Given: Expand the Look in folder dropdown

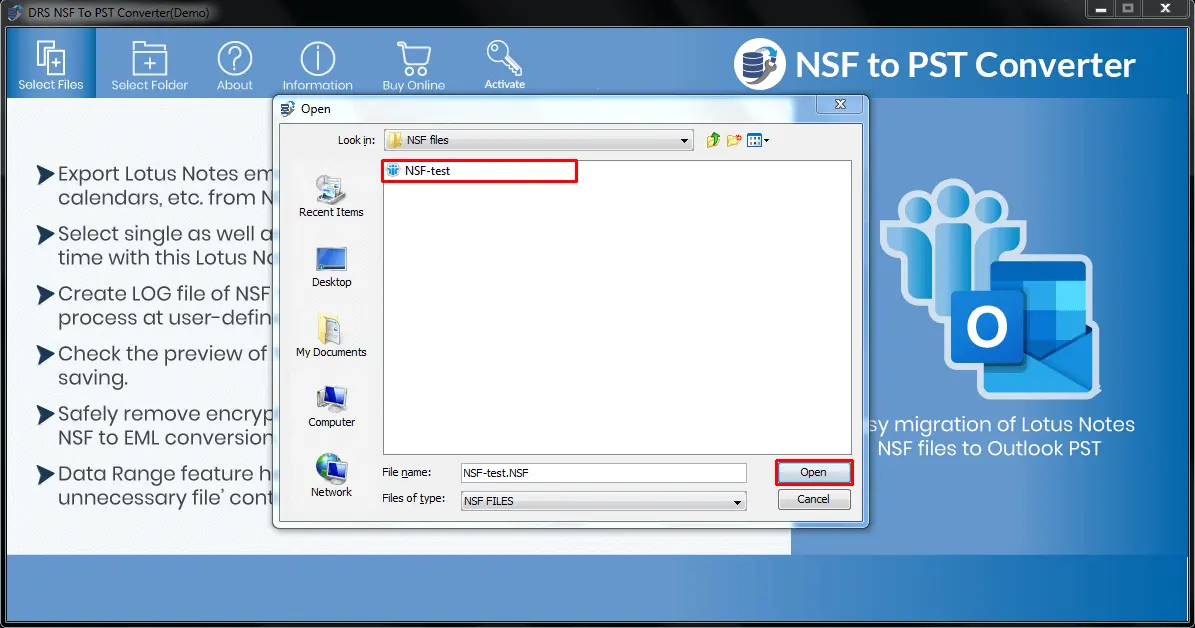Looking at the screenshot, I should pos(684,140).
